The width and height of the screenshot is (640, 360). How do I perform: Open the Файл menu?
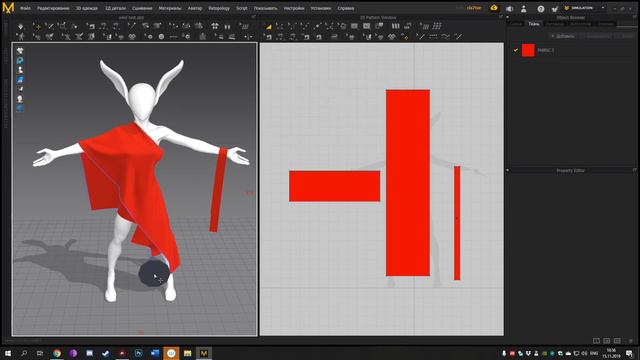[25, 8]
